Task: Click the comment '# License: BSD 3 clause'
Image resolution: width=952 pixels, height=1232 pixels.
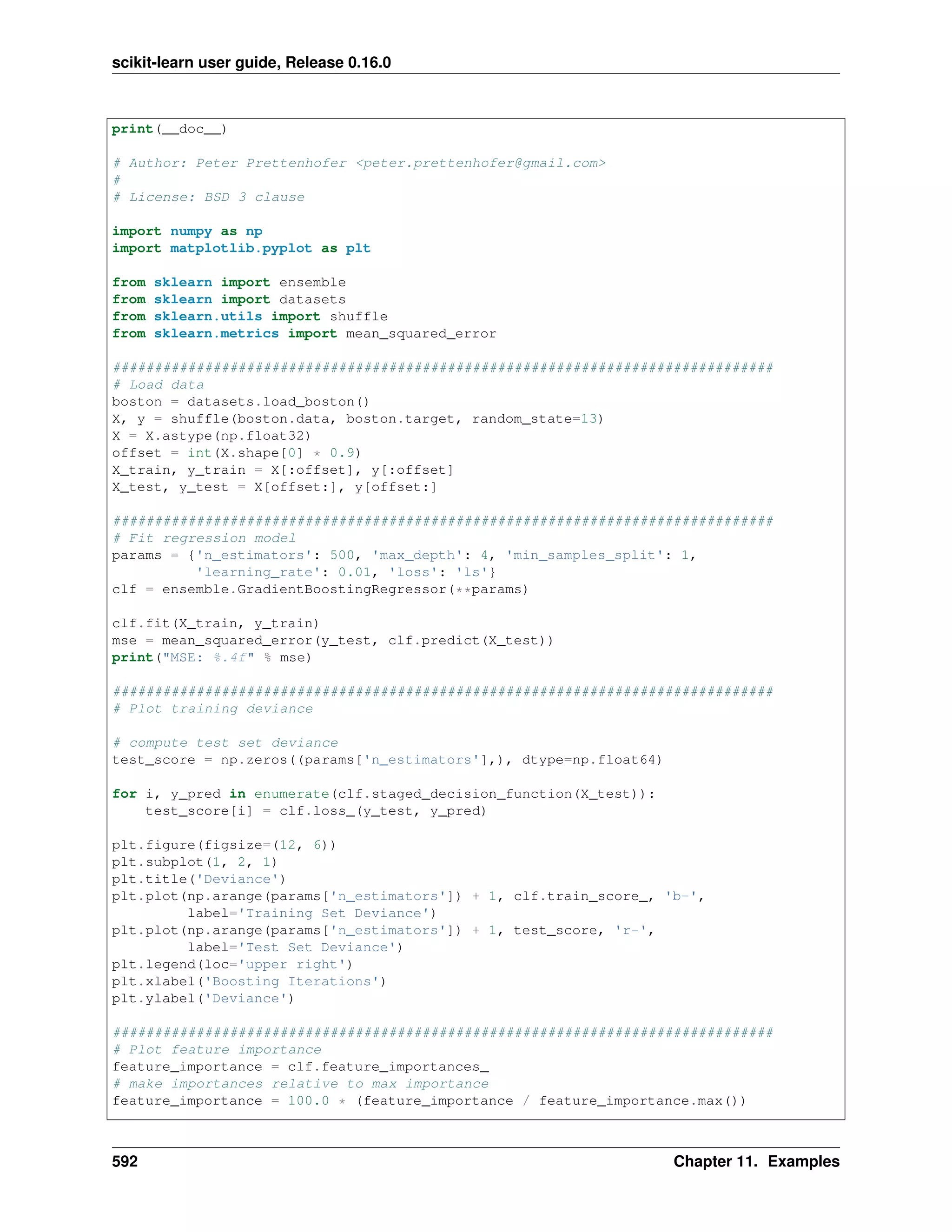Action: (x=208, y=197)
